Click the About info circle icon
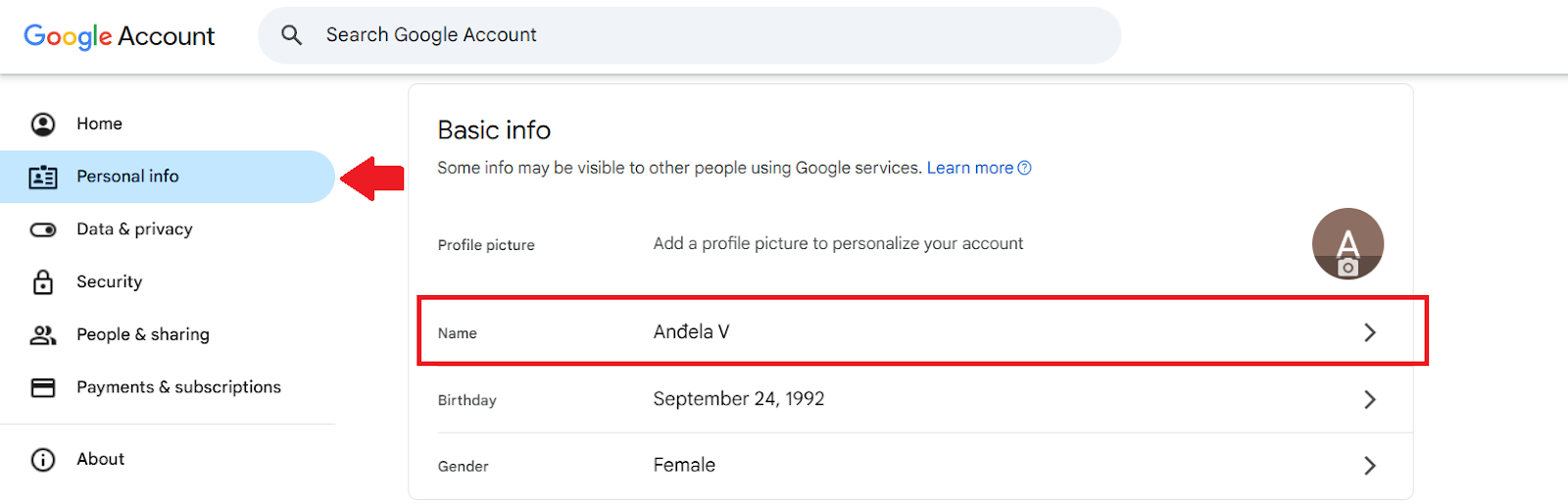This screenshot has width=1568, height=504. pos(43,459)
